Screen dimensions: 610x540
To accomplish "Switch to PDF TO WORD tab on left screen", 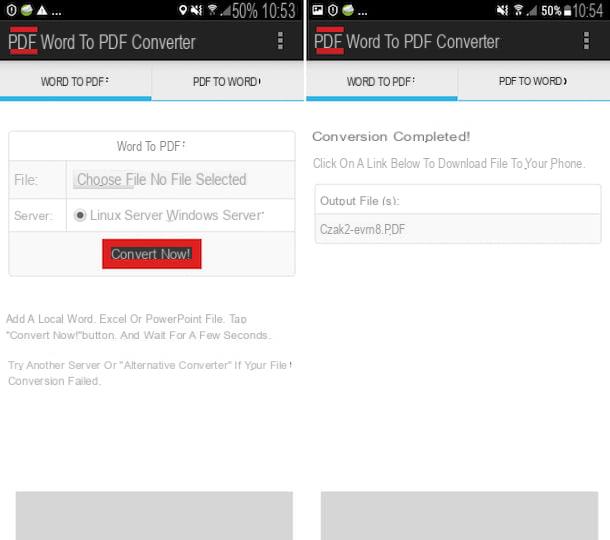I will tap(228, 81).
